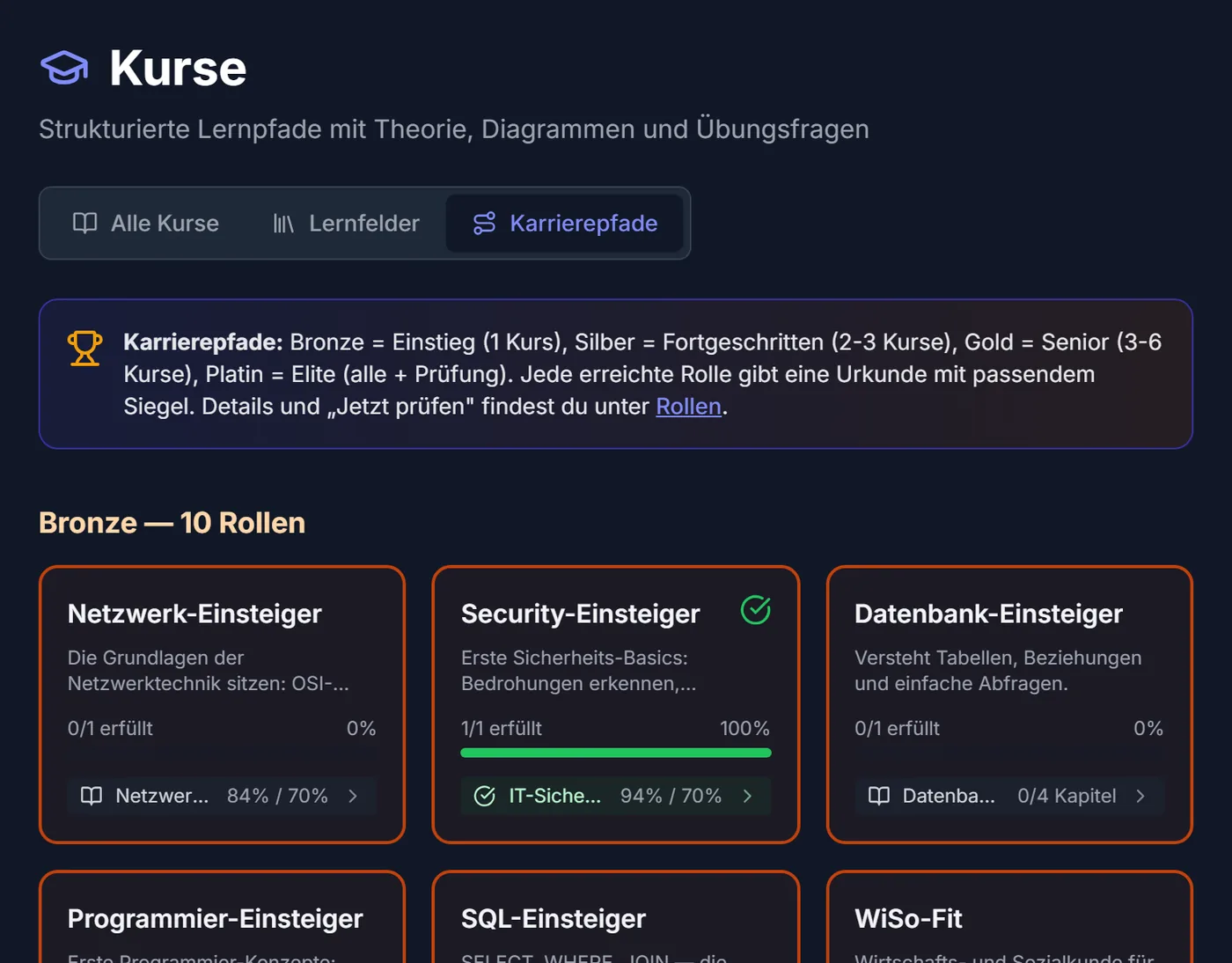Open the Netzwer... 84% / 70% course row
The width and height of the screenshot is (1232, 963).
point(222,796)
